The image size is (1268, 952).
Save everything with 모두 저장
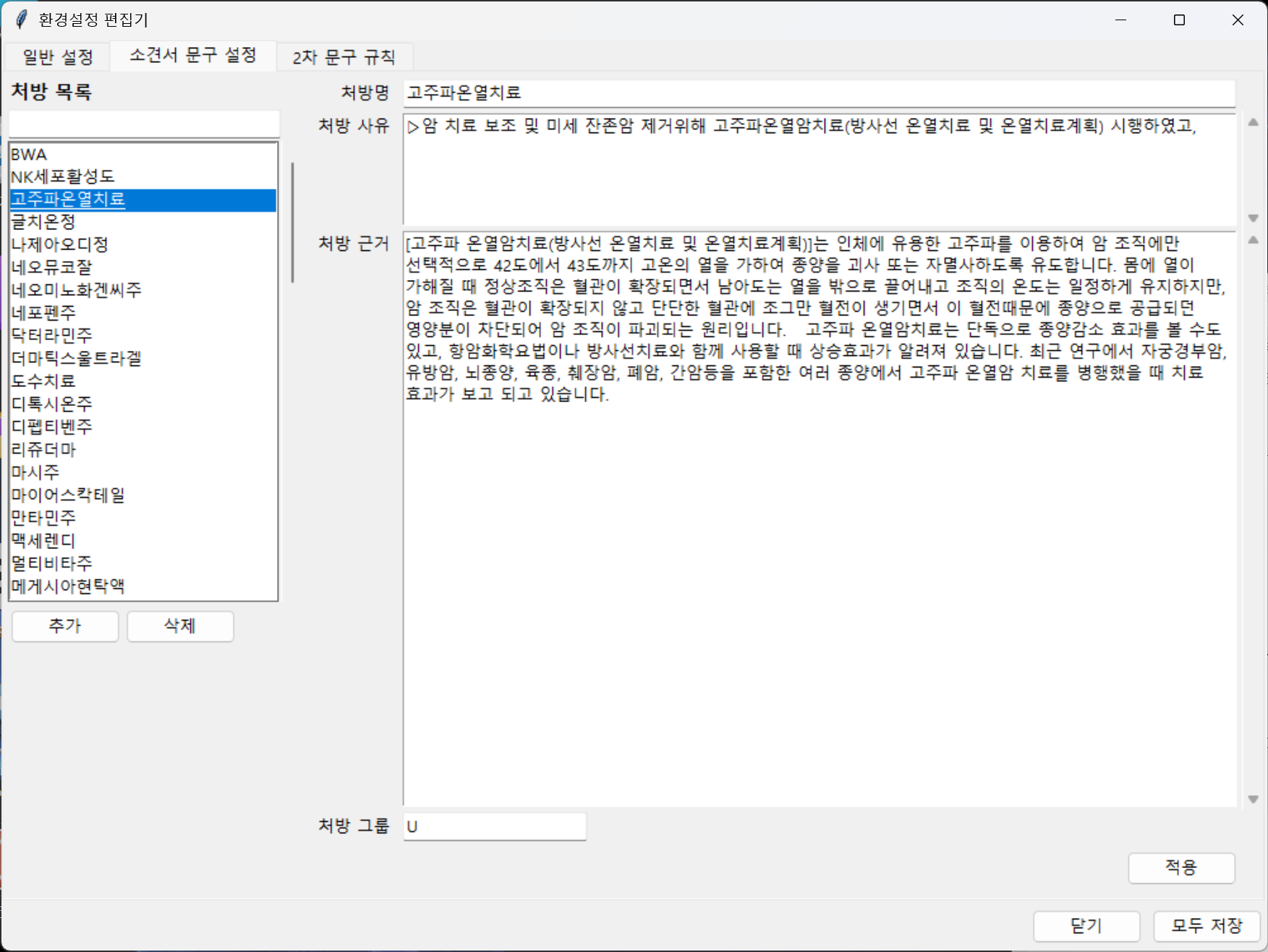click(1206, 925)
